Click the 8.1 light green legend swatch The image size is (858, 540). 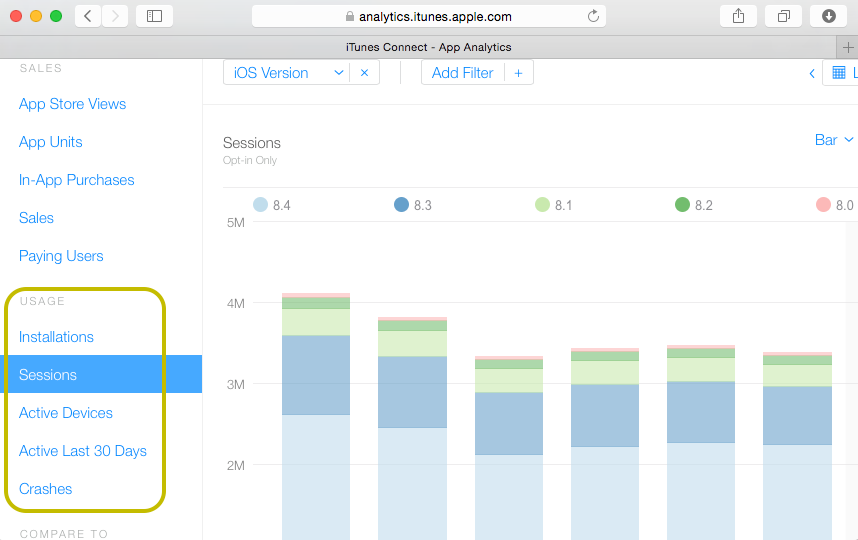click(x=542, y=205)
